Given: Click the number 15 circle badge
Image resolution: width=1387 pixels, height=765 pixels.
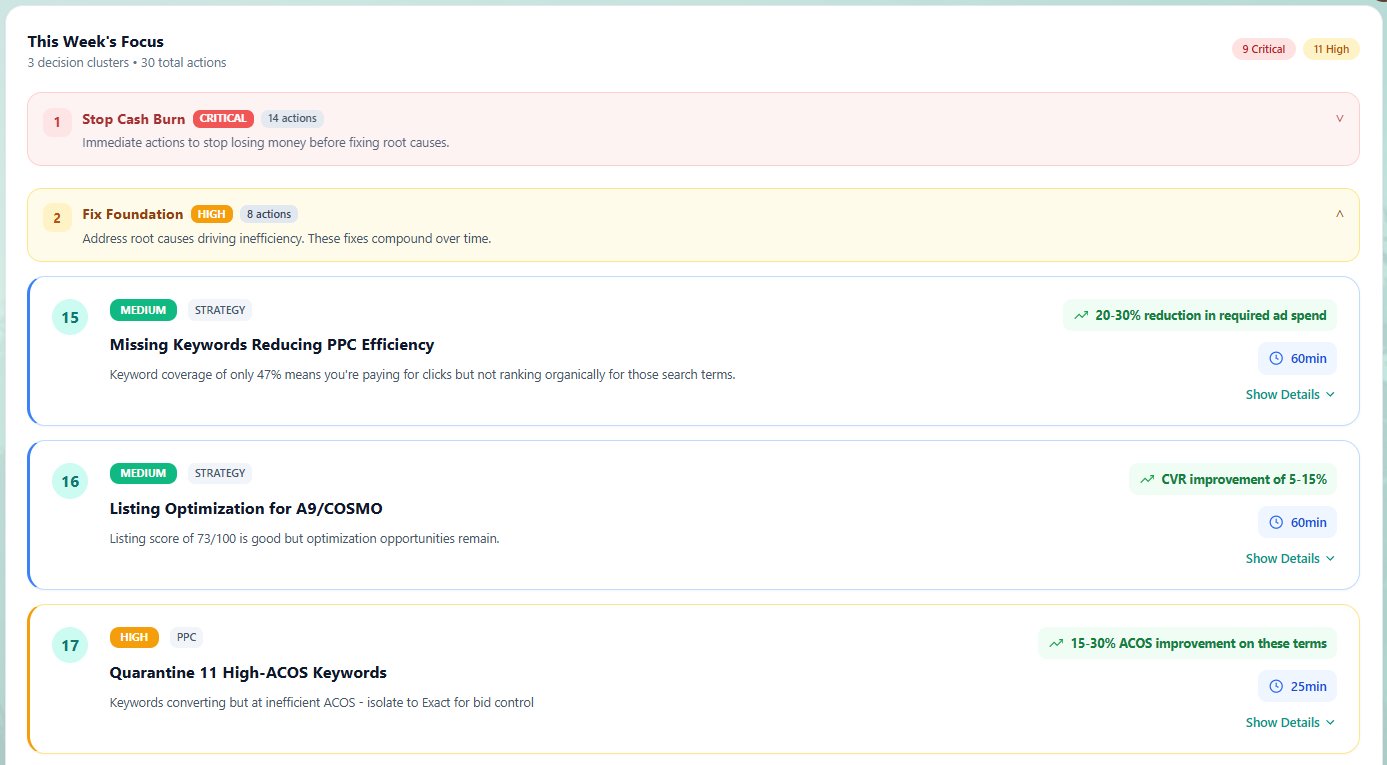Looking at the screenshot, I should [x=70, y=318].
